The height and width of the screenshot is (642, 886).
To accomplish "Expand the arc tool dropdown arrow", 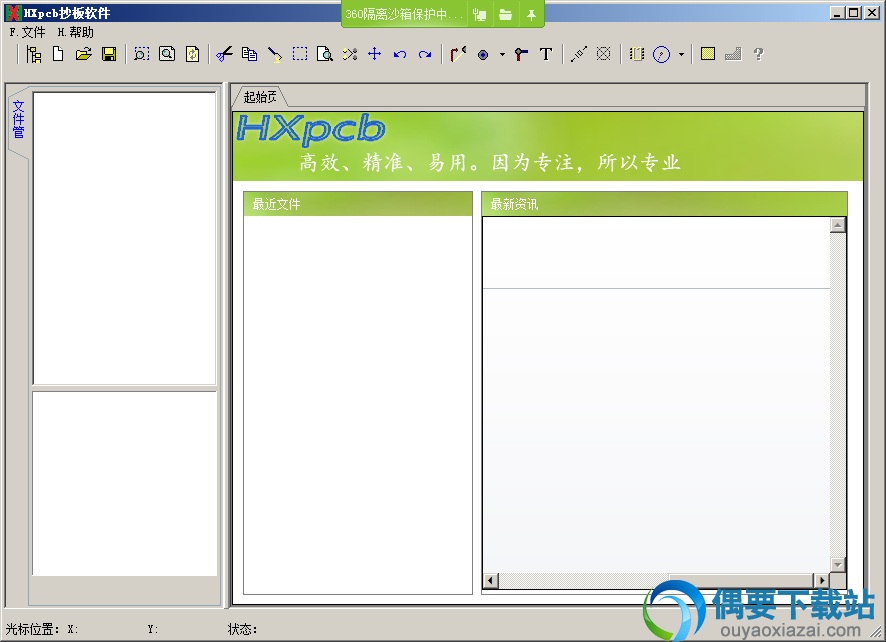I will click(681, 55).
